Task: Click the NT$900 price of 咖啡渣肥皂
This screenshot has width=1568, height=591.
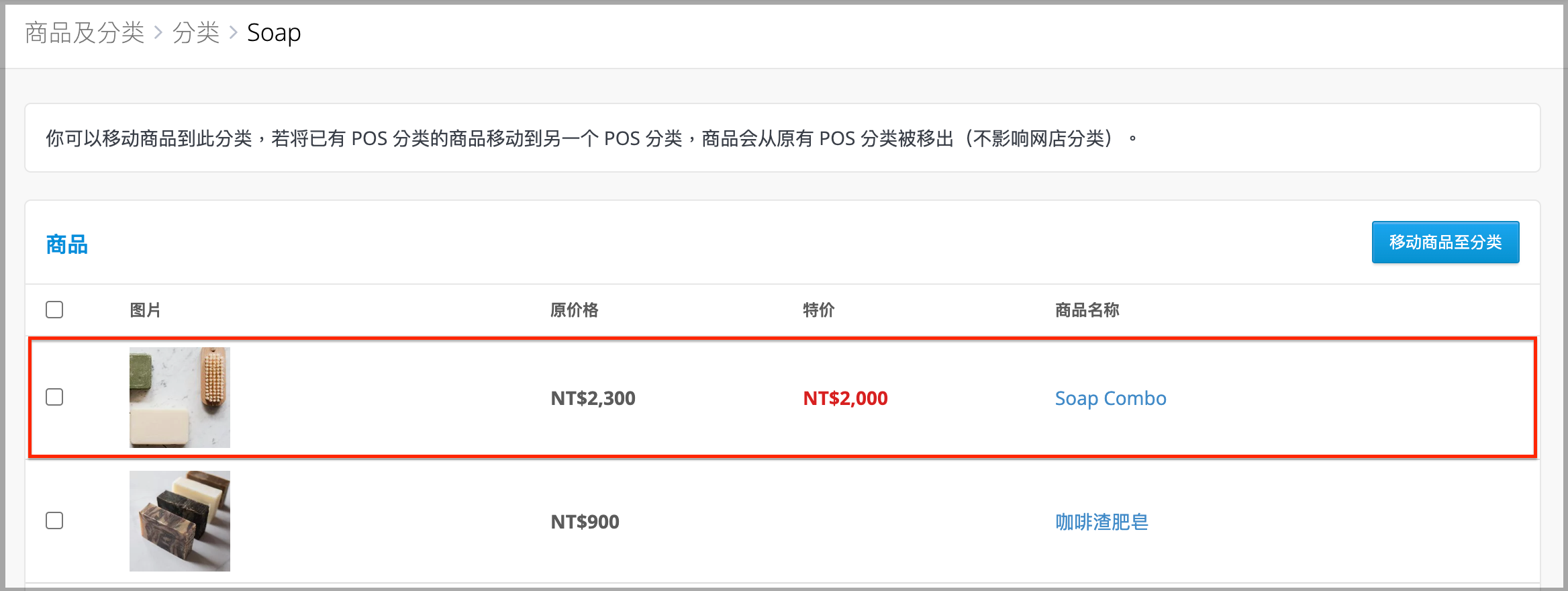Action: click(x=585, y=522)
